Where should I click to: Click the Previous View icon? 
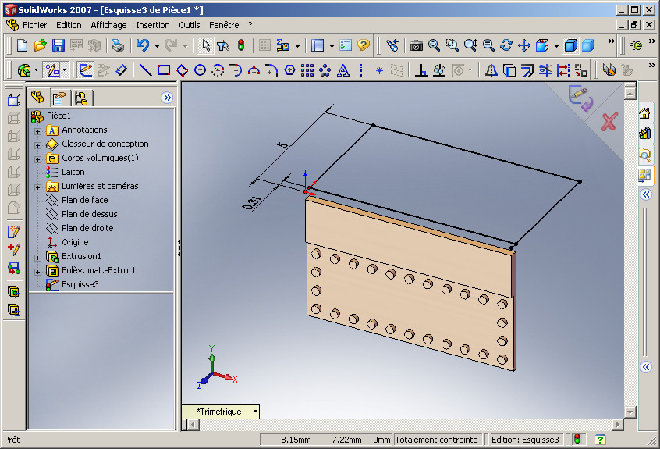click(392, 45)
